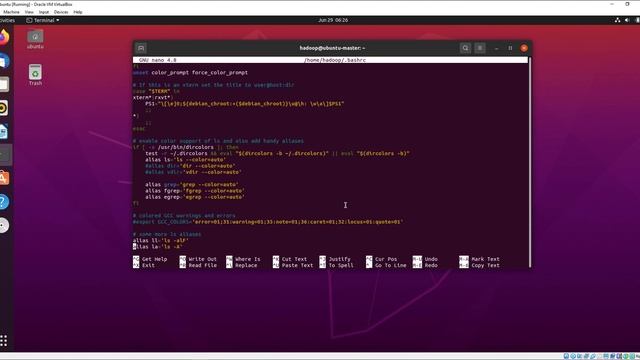The image size is (640, 360).
Task: Restore the VirtualBox host window size
Action: (x=627, y=4)
